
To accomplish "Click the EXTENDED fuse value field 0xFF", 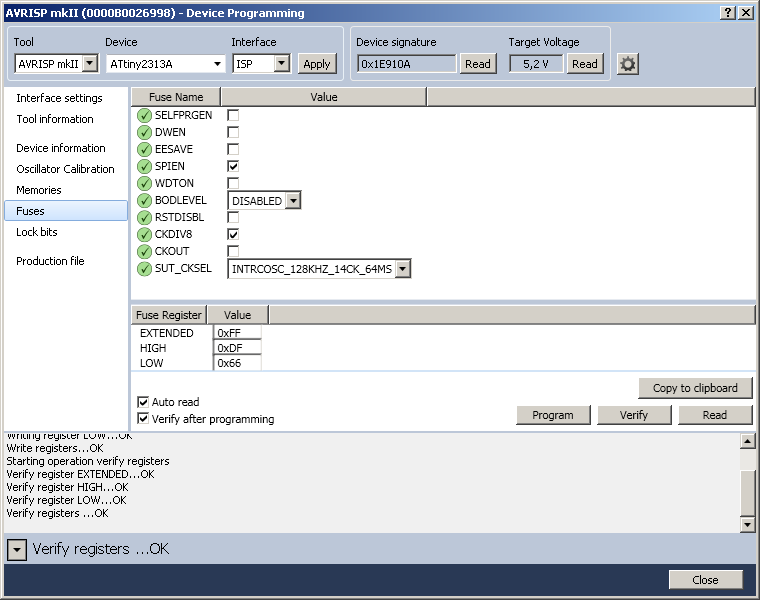I will 237,333.
